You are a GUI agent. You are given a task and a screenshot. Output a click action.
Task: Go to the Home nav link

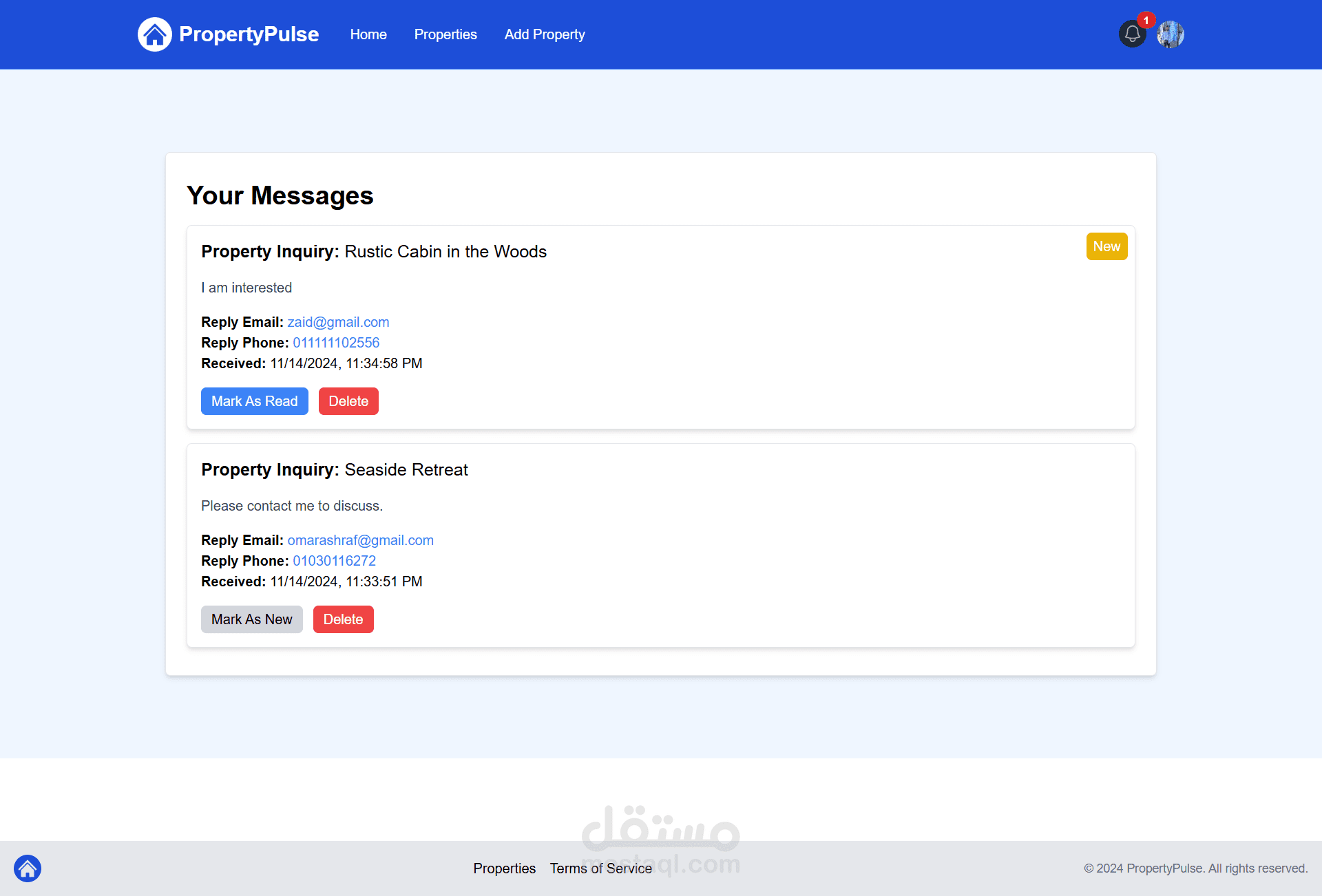click(x=368, y=34)
